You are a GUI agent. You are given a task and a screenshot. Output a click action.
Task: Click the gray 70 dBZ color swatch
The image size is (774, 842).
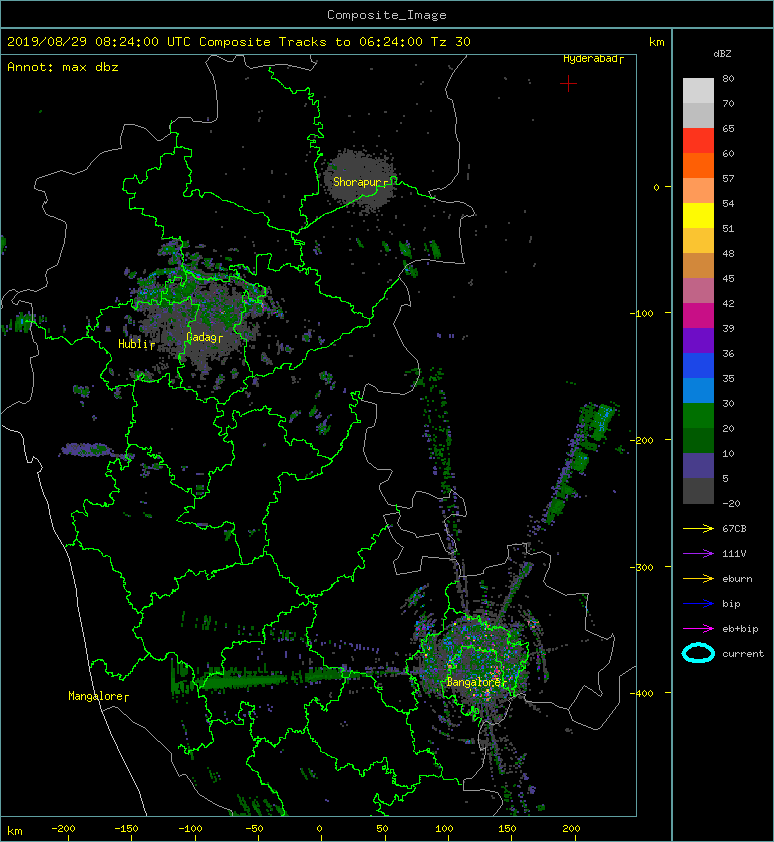[698, 115]
